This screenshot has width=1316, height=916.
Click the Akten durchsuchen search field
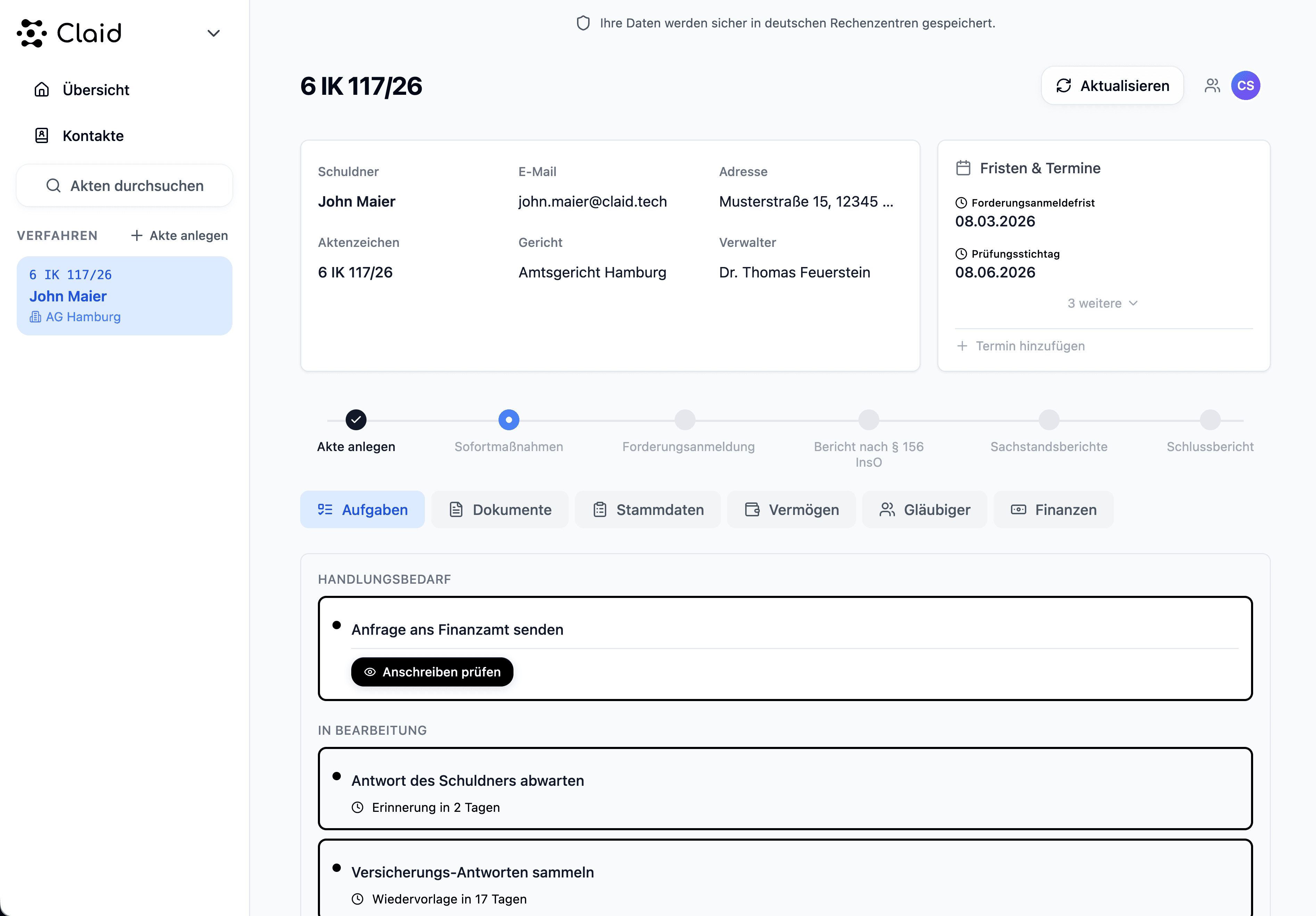pos(124,186)
